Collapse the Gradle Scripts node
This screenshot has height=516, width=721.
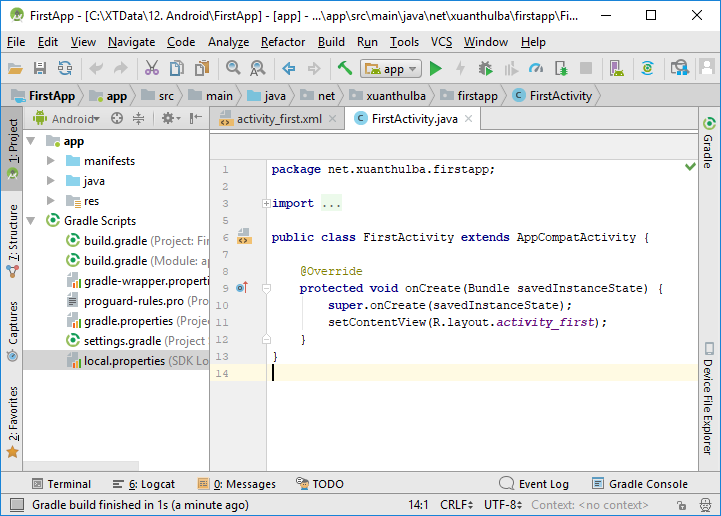31,221
